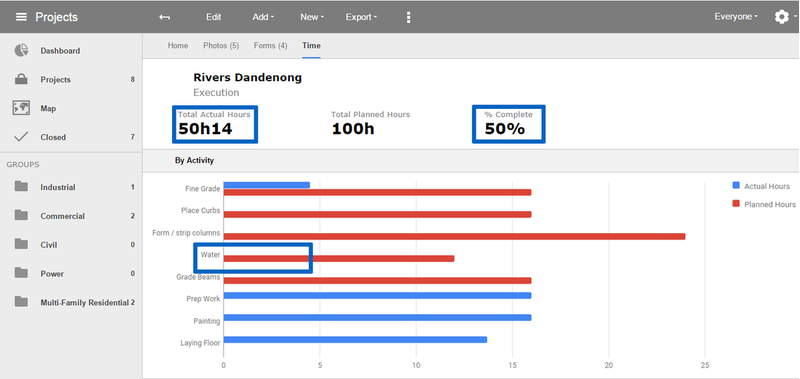Image resolution: width=800 pixels, height=379 pixels.
Task: Click the Laying Floor axis label
Action: tap(201, 343)
